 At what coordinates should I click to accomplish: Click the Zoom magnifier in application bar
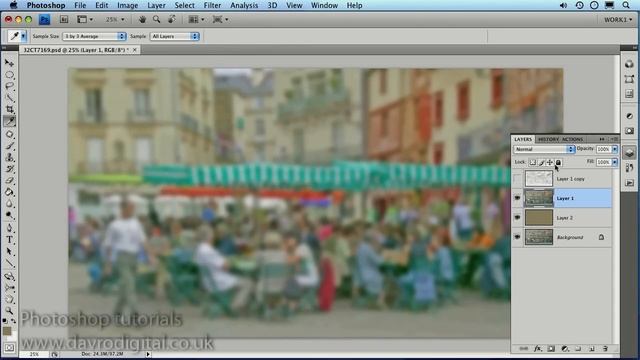[x=156, y=20]
